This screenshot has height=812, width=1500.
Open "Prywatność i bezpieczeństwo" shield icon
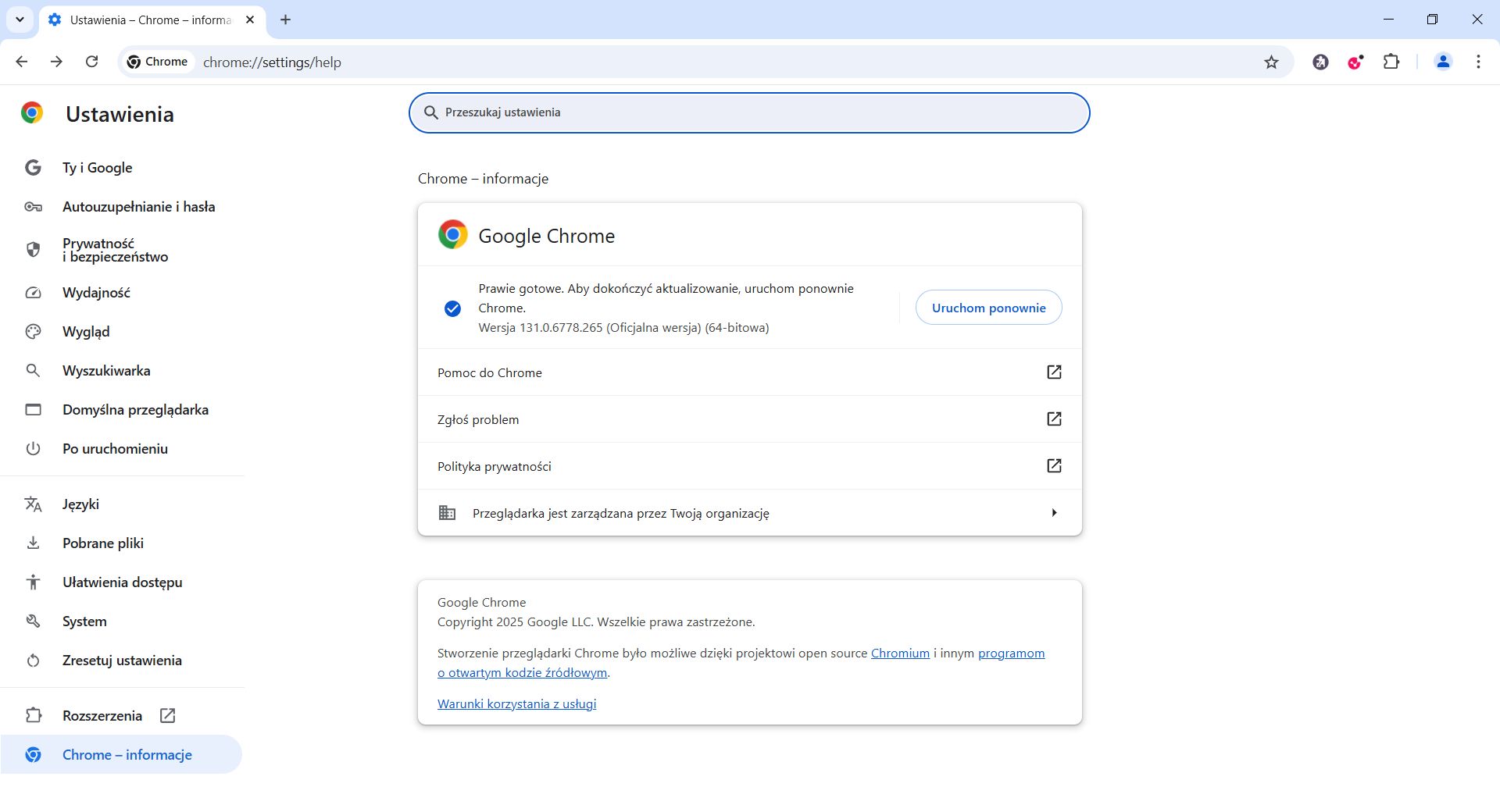click(33, 250)
